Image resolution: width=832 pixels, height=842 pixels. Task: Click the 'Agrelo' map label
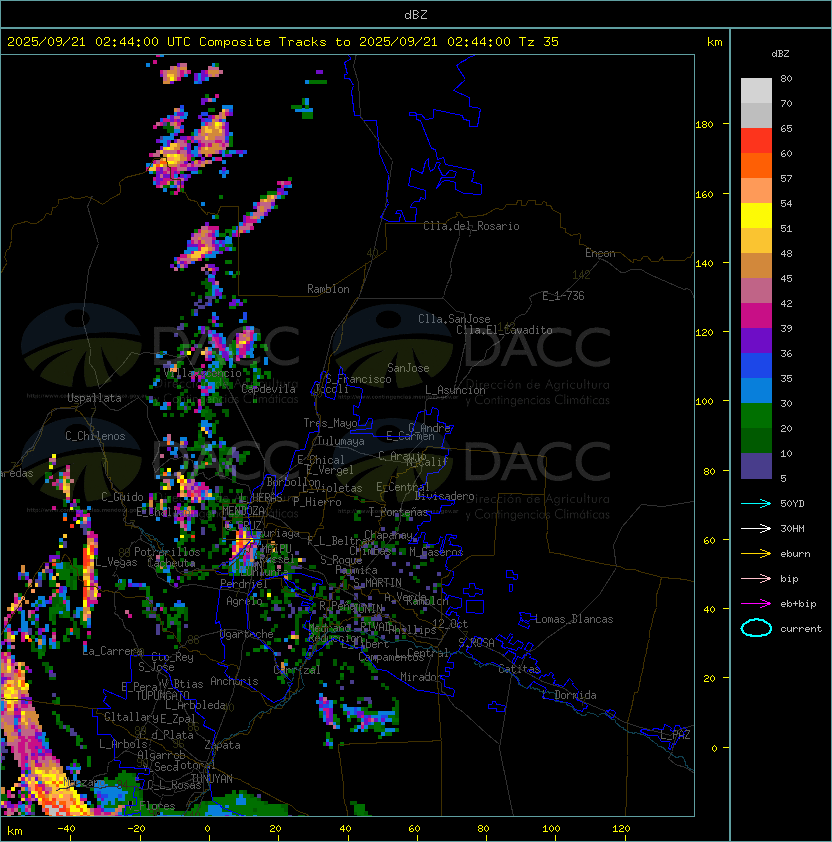click(x=244, y=601)
